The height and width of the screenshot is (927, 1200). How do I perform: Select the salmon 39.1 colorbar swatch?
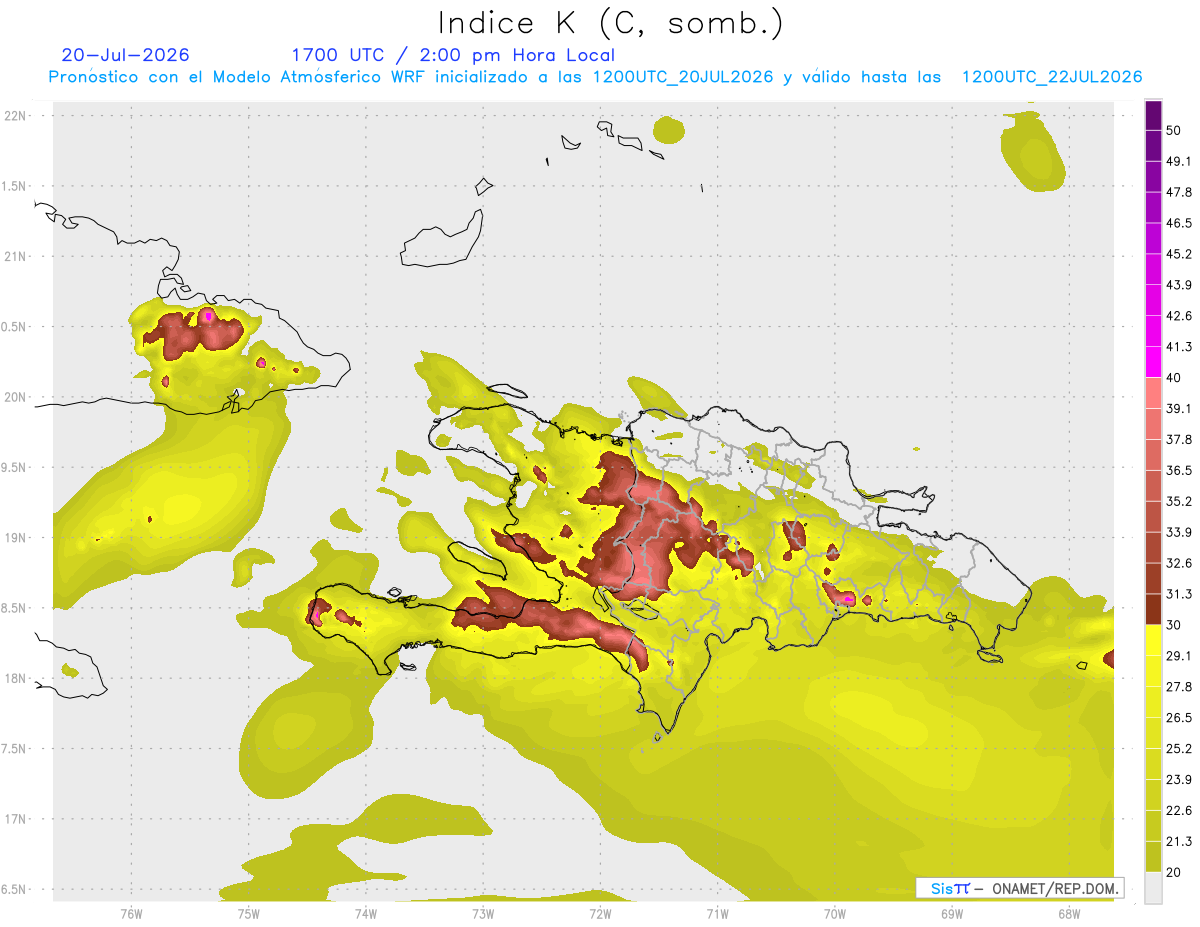point(1153,393)
